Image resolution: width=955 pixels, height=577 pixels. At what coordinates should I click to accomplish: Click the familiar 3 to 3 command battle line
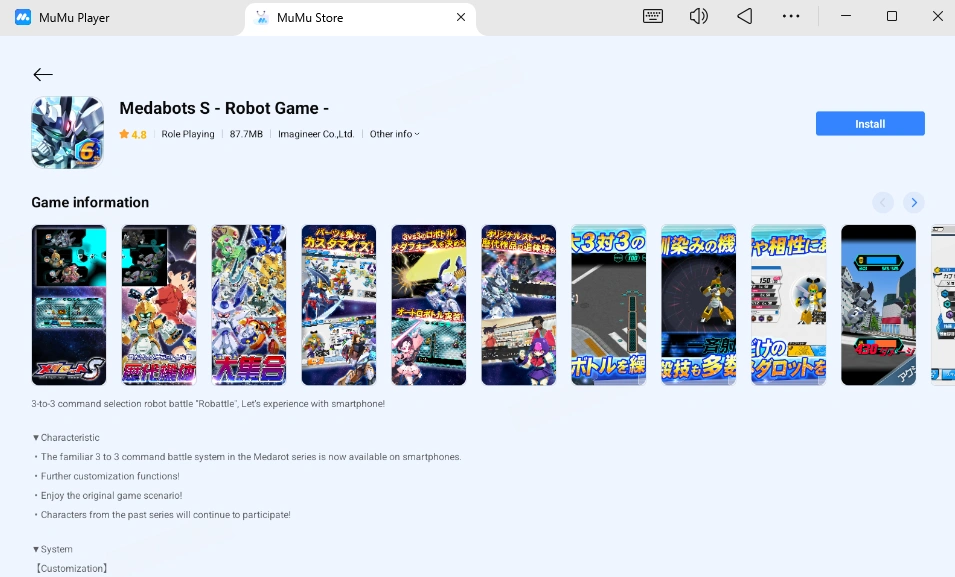pyautogui.click(x=251, y=456)
